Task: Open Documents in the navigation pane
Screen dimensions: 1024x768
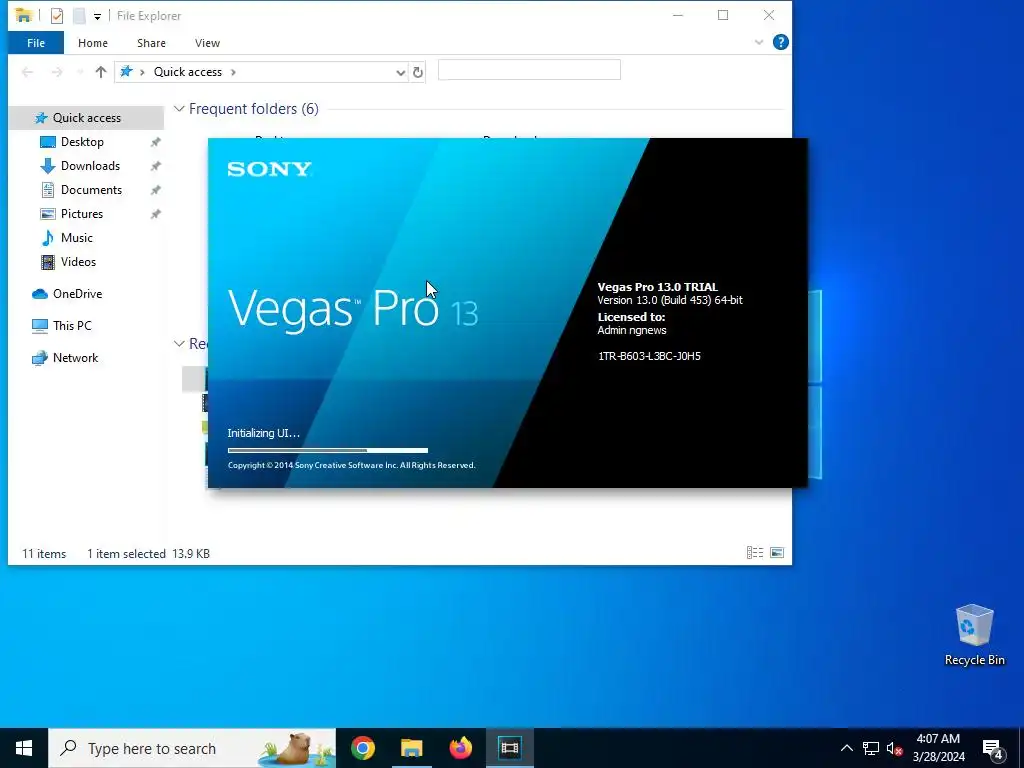Action: point(91,190)
